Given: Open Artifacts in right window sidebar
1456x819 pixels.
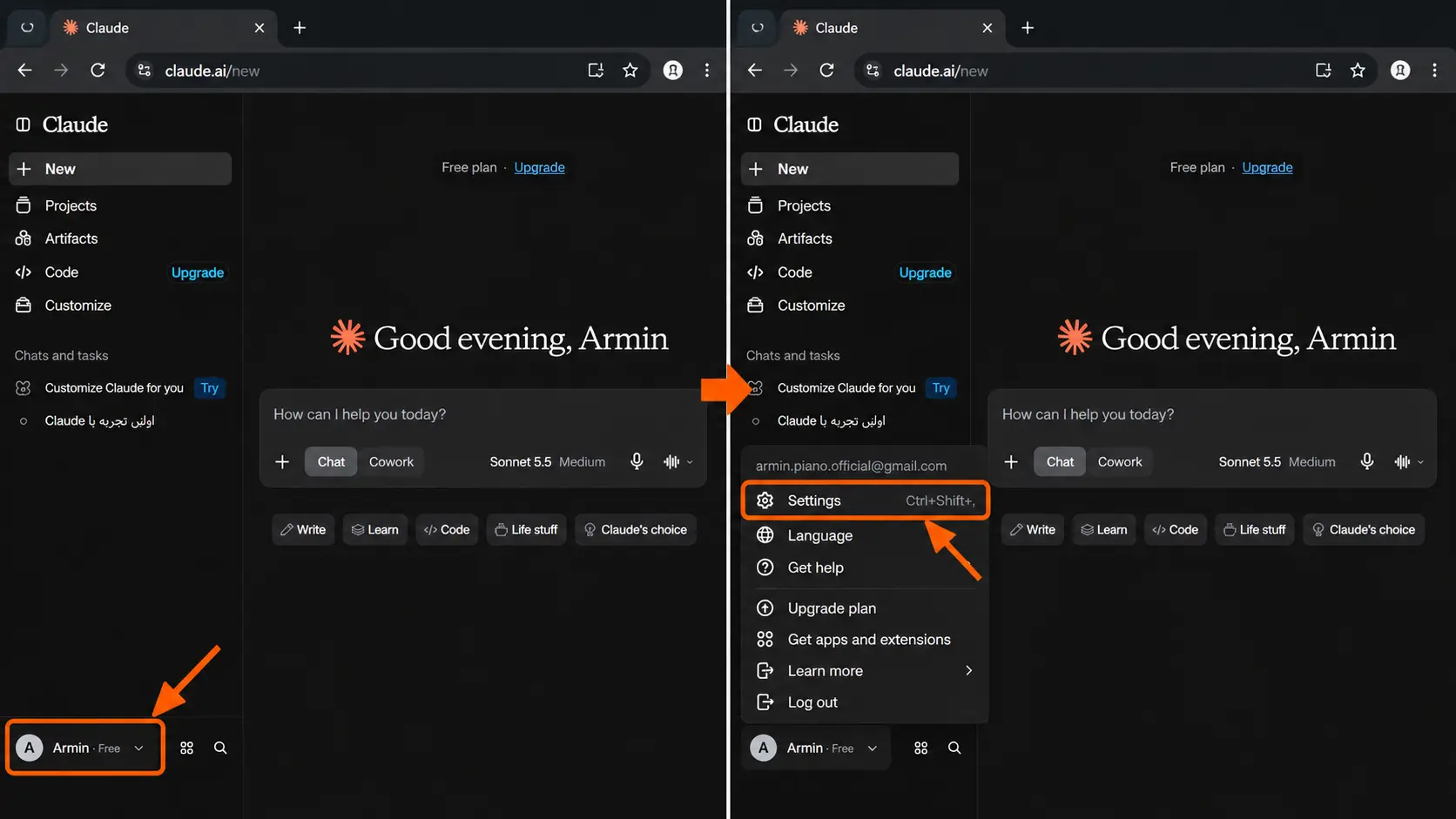Looking at the screenshot, I should click(850, 238).
